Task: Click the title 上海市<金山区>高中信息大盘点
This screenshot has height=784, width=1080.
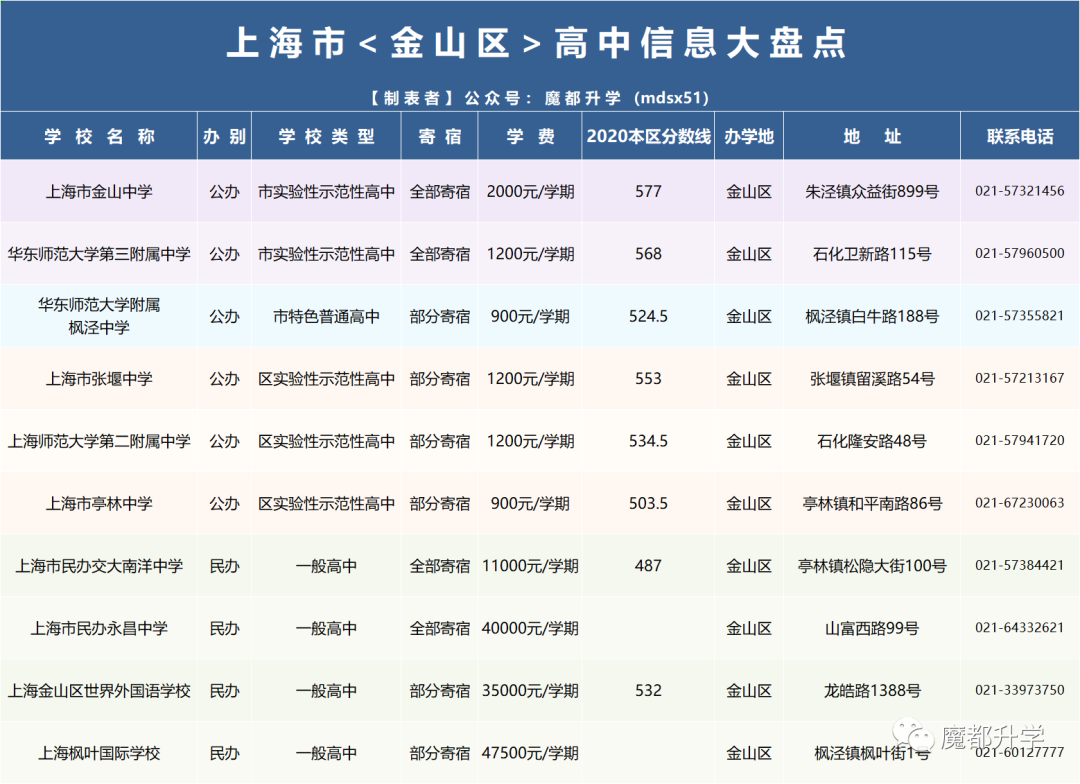Action: (x=537, y=43)
